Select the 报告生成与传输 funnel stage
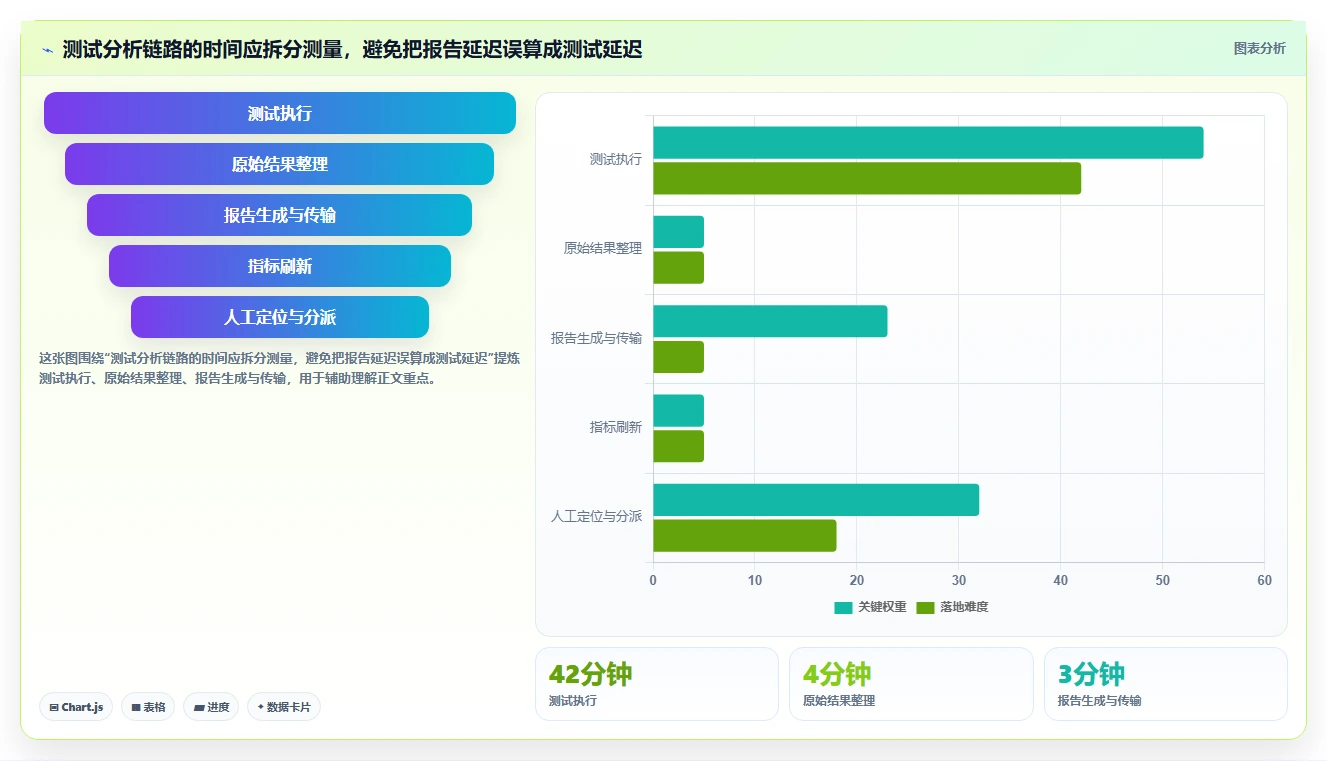The height and width of the screenshot is (761, 1327). pyautogui.click(x=280, y=215)
